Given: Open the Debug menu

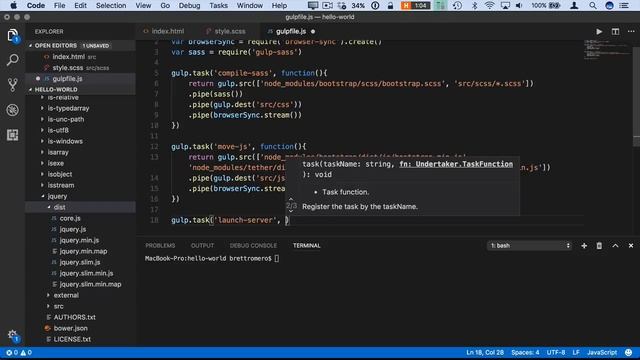Looking at the screenshot, I should coord(189,5).
